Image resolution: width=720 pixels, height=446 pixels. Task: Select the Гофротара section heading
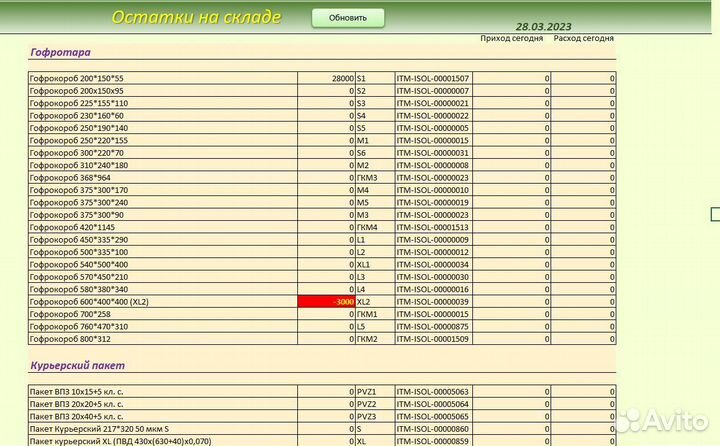tap(61, 50)
